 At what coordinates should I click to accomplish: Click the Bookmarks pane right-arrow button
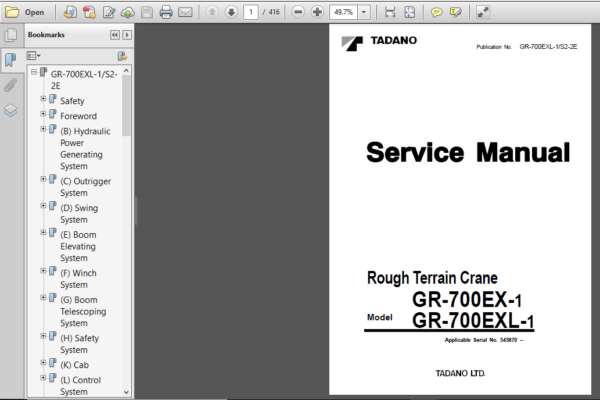coord(127,35)
